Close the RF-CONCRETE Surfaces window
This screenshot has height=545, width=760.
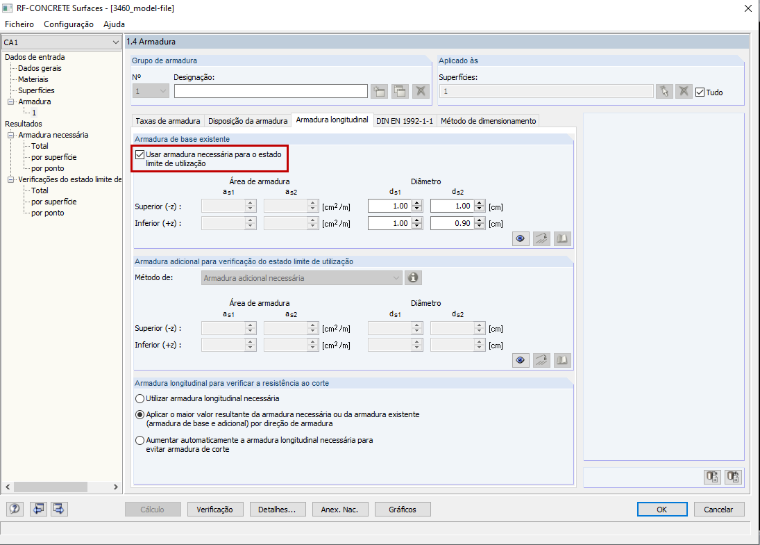[x=748, y=8]
